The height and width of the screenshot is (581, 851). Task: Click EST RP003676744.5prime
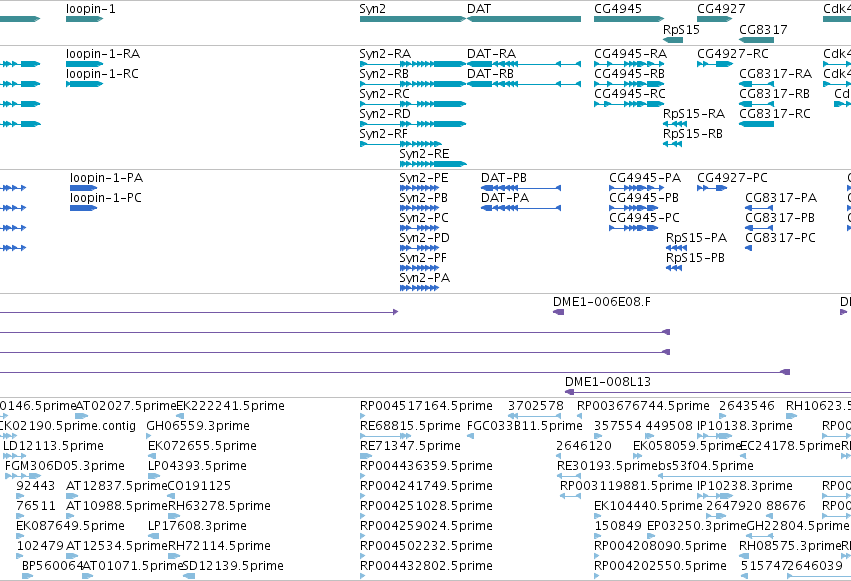(580, 416)
